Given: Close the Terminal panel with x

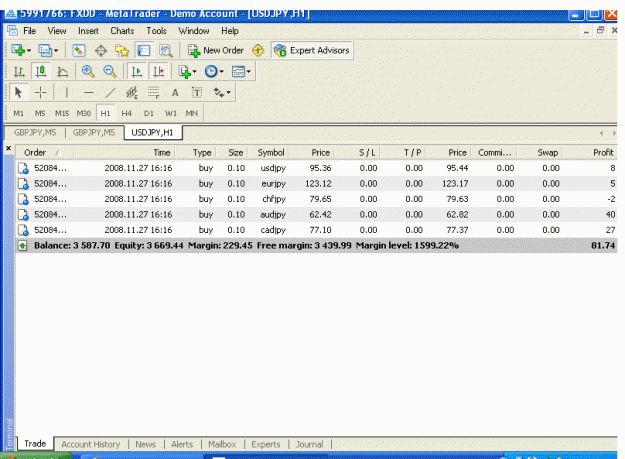Looking at the screenshot, I should (8, 148).
